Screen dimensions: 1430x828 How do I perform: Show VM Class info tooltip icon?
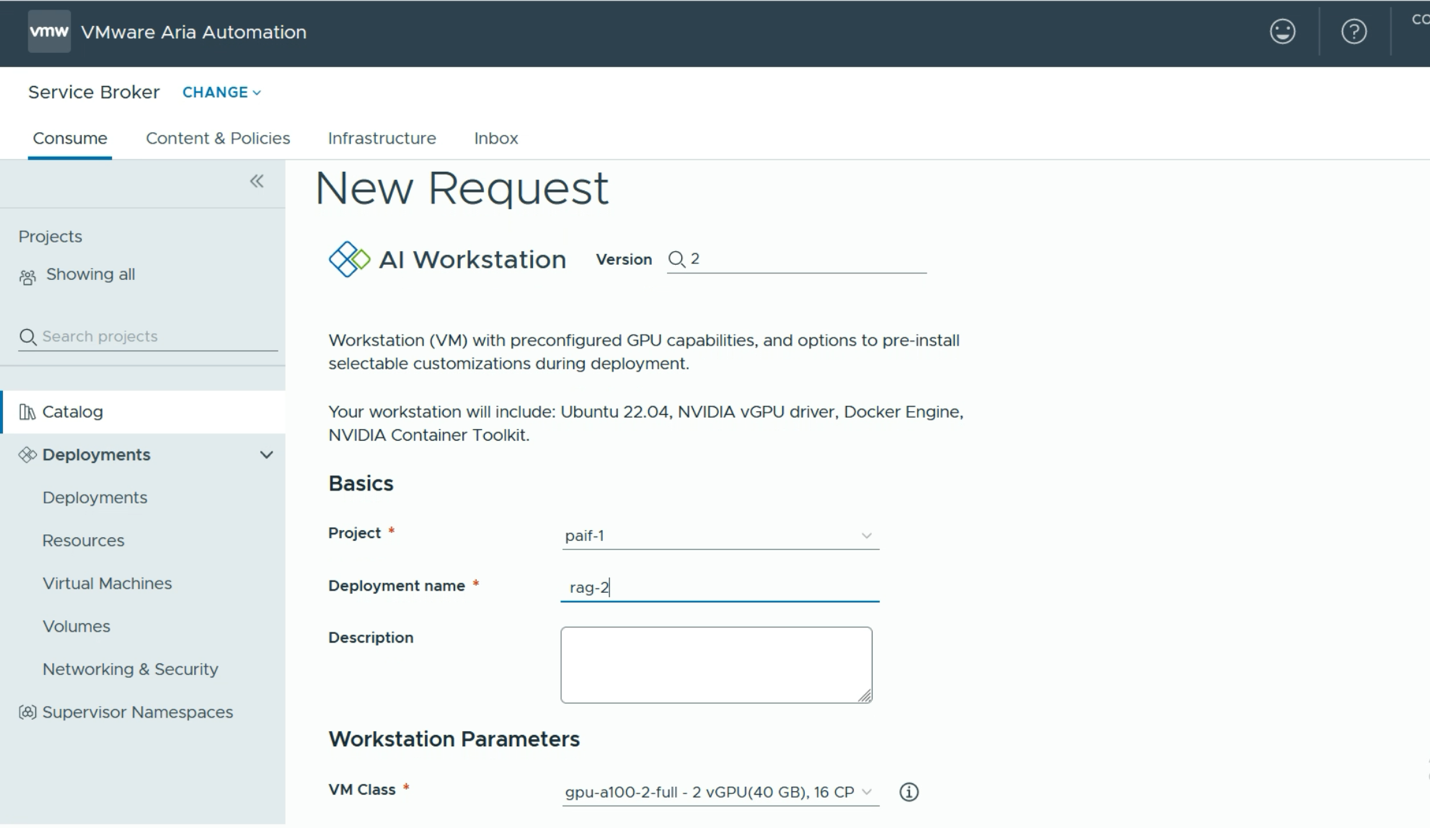pos(908,792)
